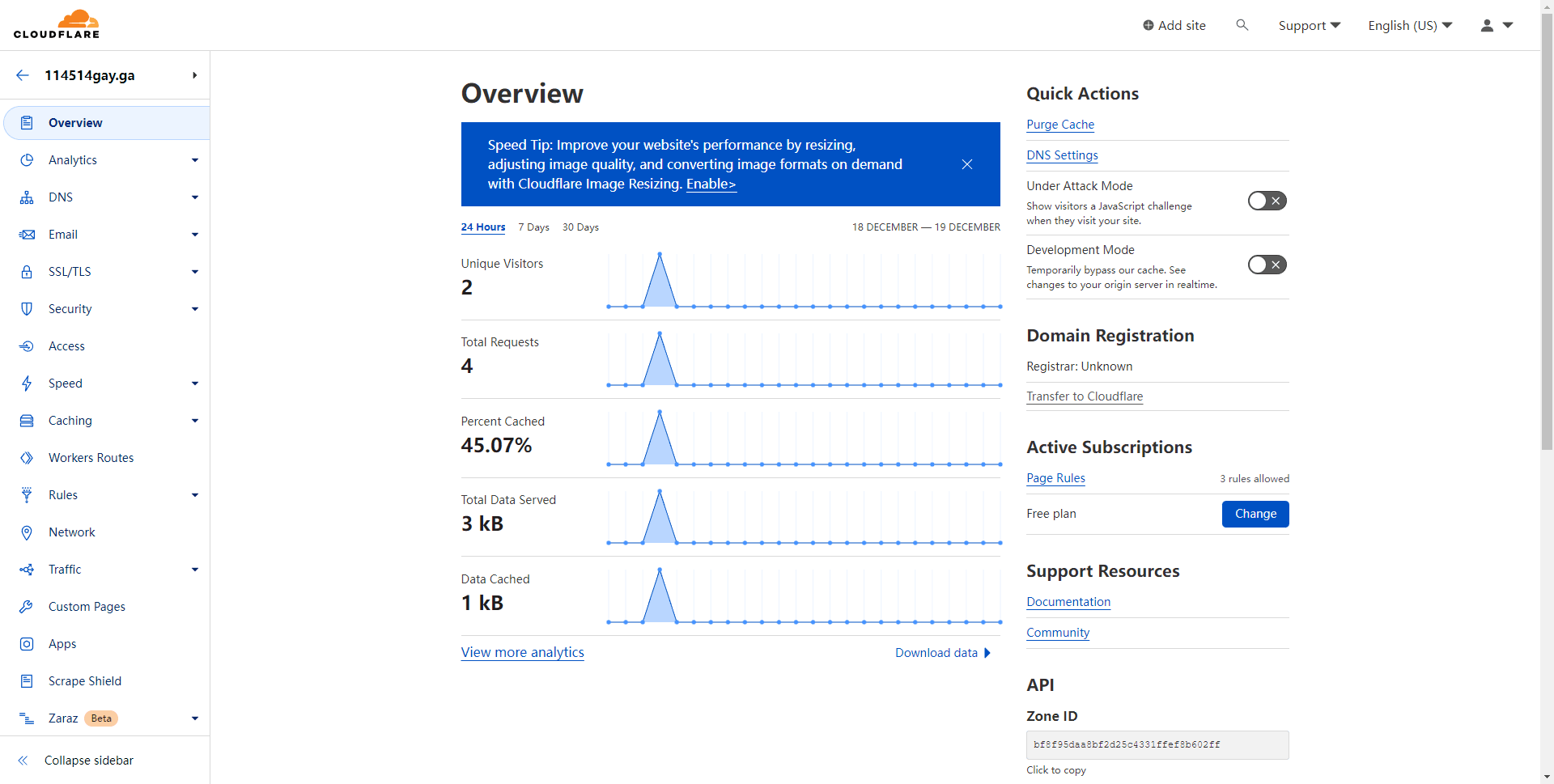The height and width of the screenshot is (784, 1554).
Task: Click the Access sidebar icon
Action: pyautogui.click(x=27, y=346)
